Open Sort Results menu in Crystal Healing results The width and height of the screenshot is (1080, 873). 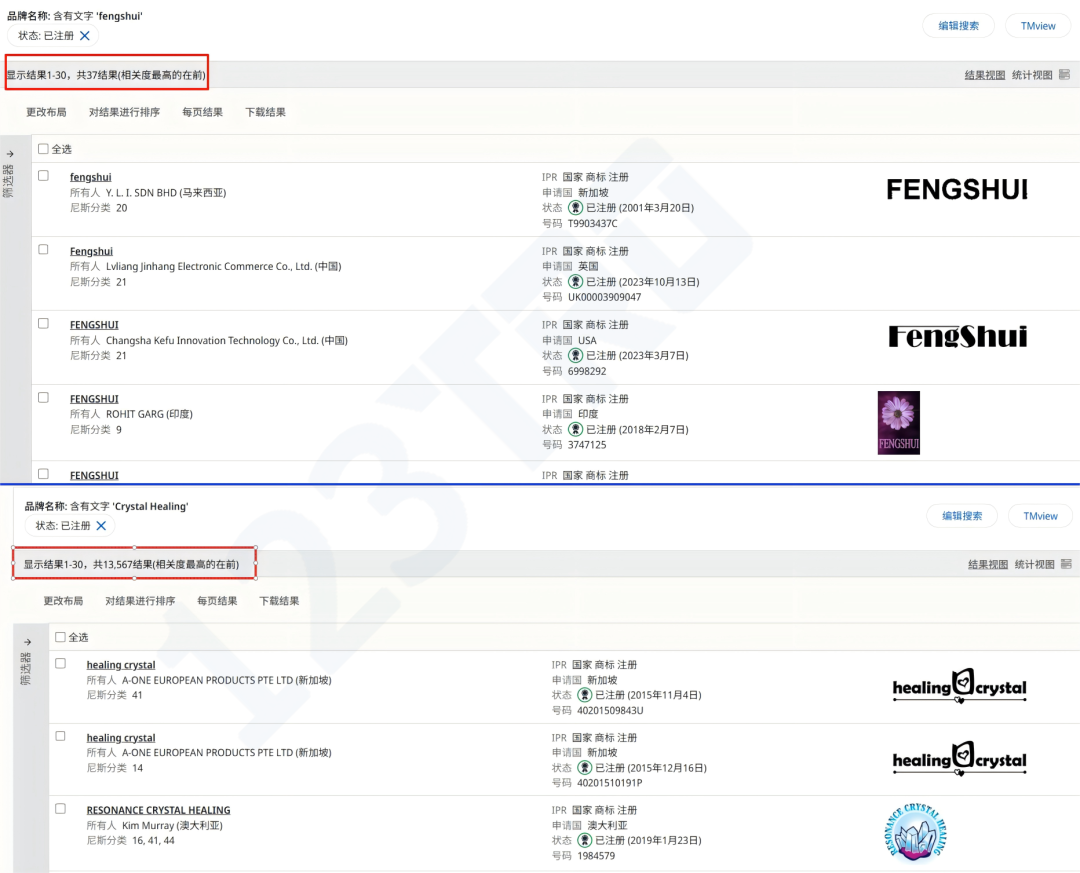pyautogui.click(x=141, y=601)
